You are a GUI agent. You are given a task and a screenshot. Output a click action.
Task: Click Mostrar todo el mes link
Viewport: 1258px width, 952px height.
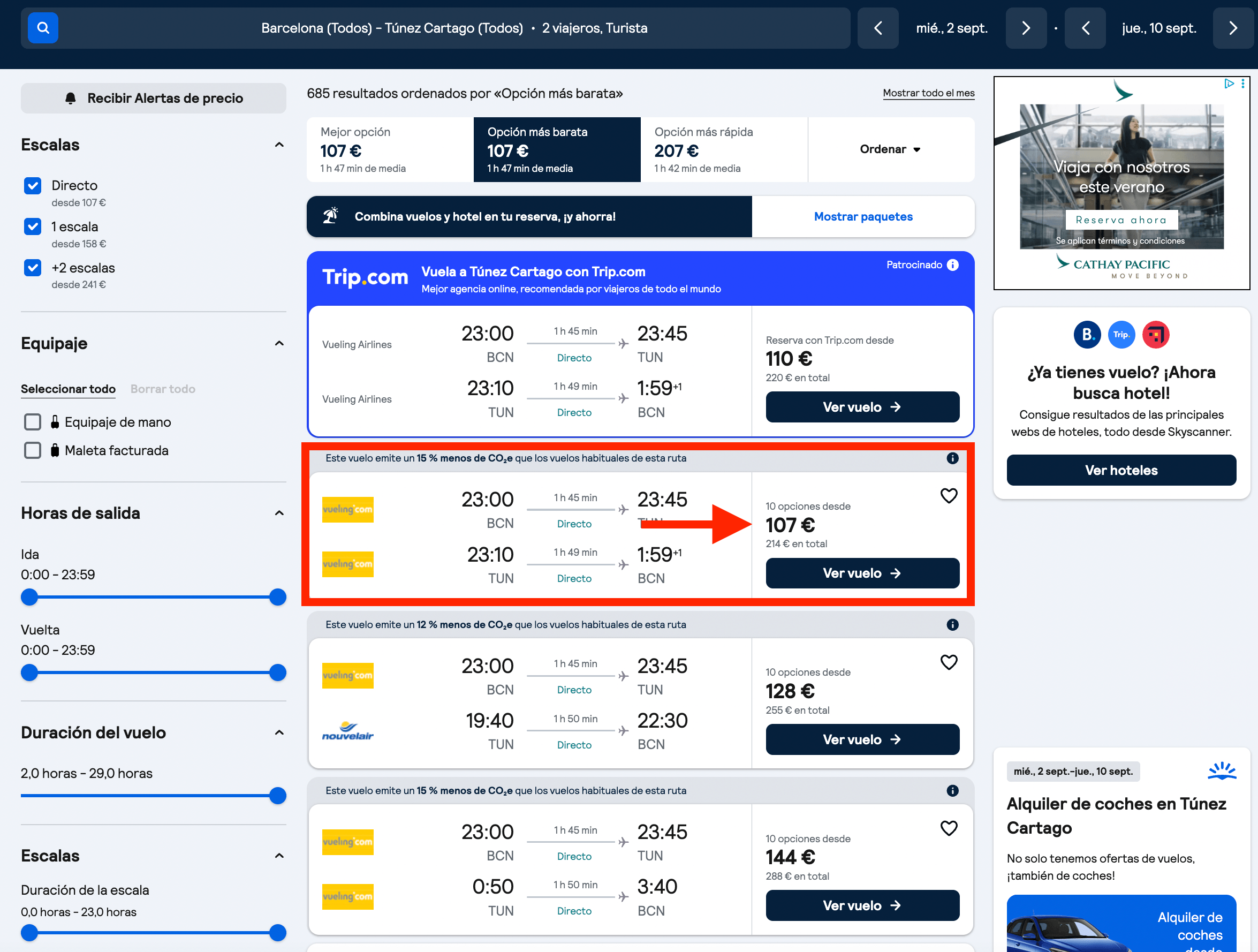click(x=928, y=93)
